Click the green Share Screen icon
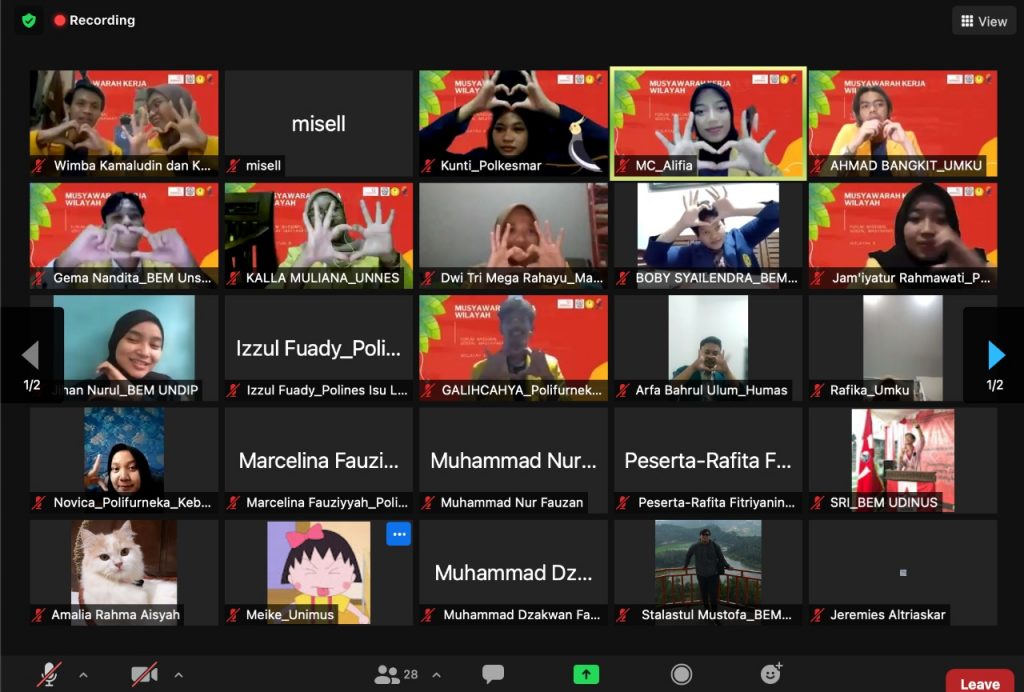Image resolution: width=1024 pixels, height=692 pixels. (586, 675)
